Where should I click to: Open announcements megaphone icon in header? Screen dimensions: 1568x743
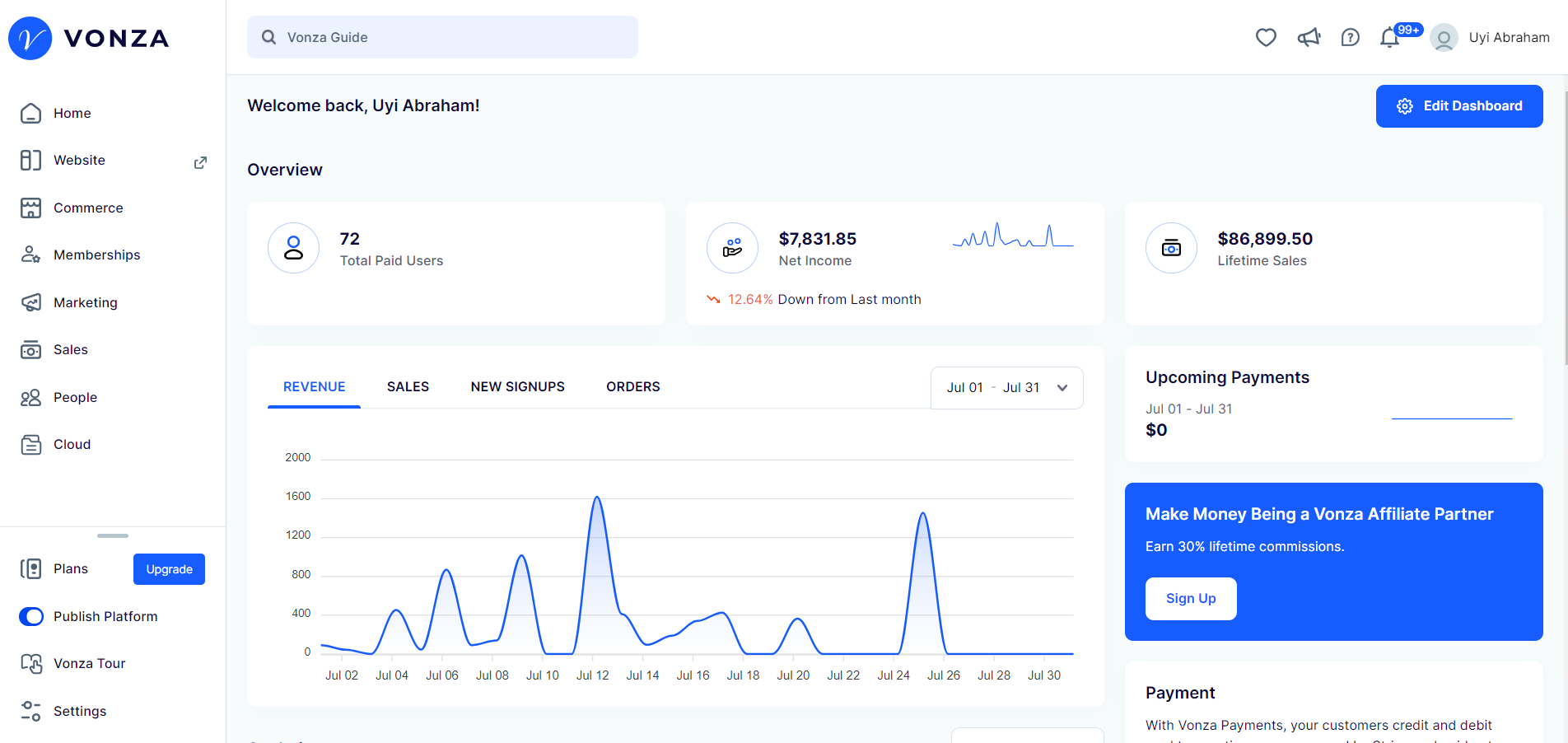coord(1309,37)
